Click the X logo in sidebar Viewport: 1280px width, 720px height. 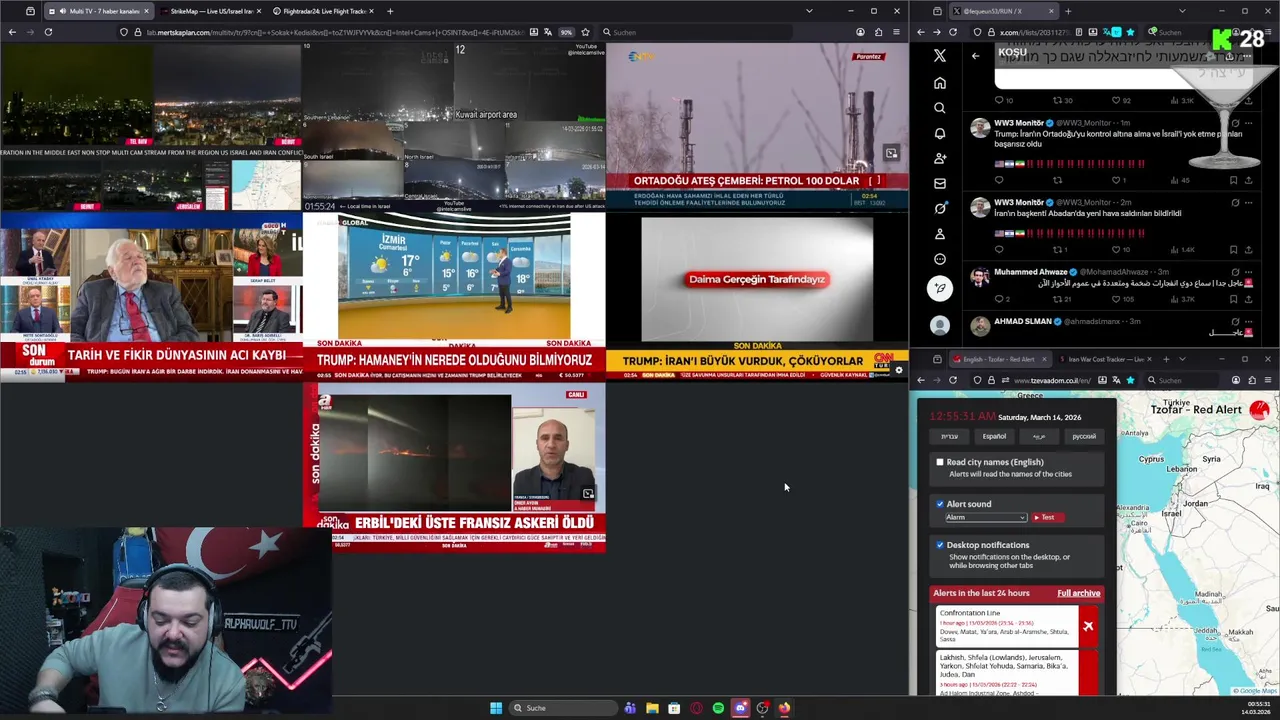click(939, 56)
